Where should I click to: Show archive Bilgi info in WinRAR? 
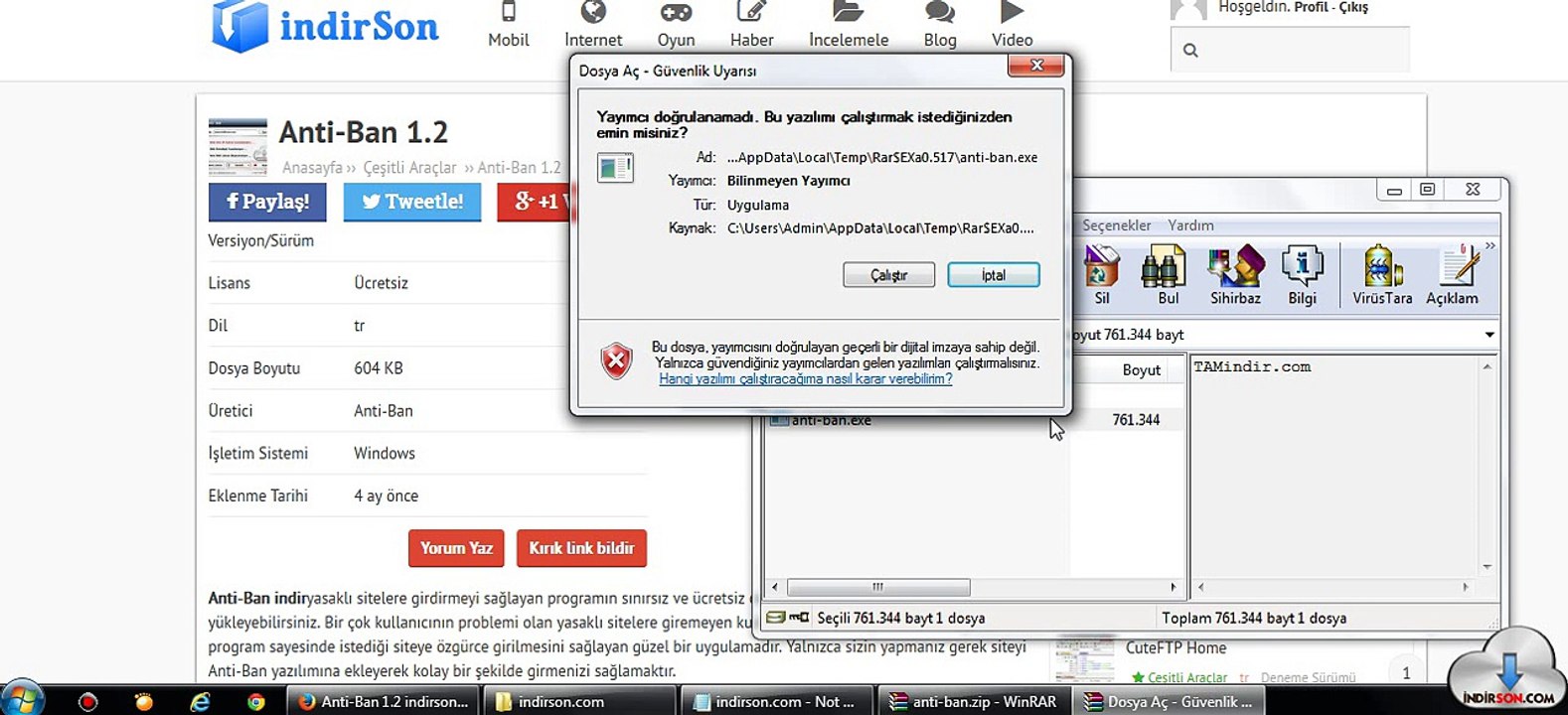(1302, 274)
